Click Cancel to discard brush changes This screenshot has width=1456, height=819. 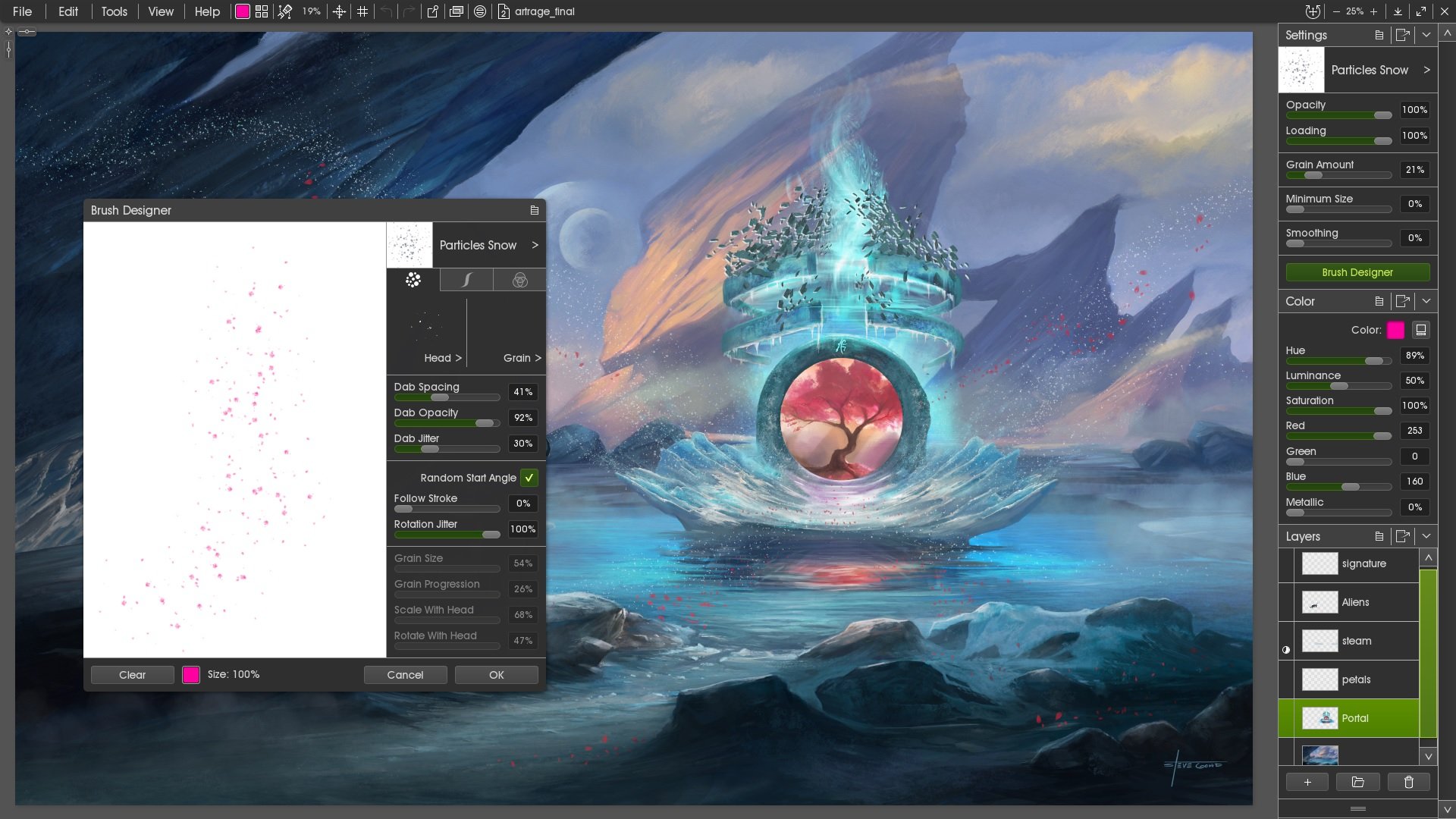click(405, 674)
